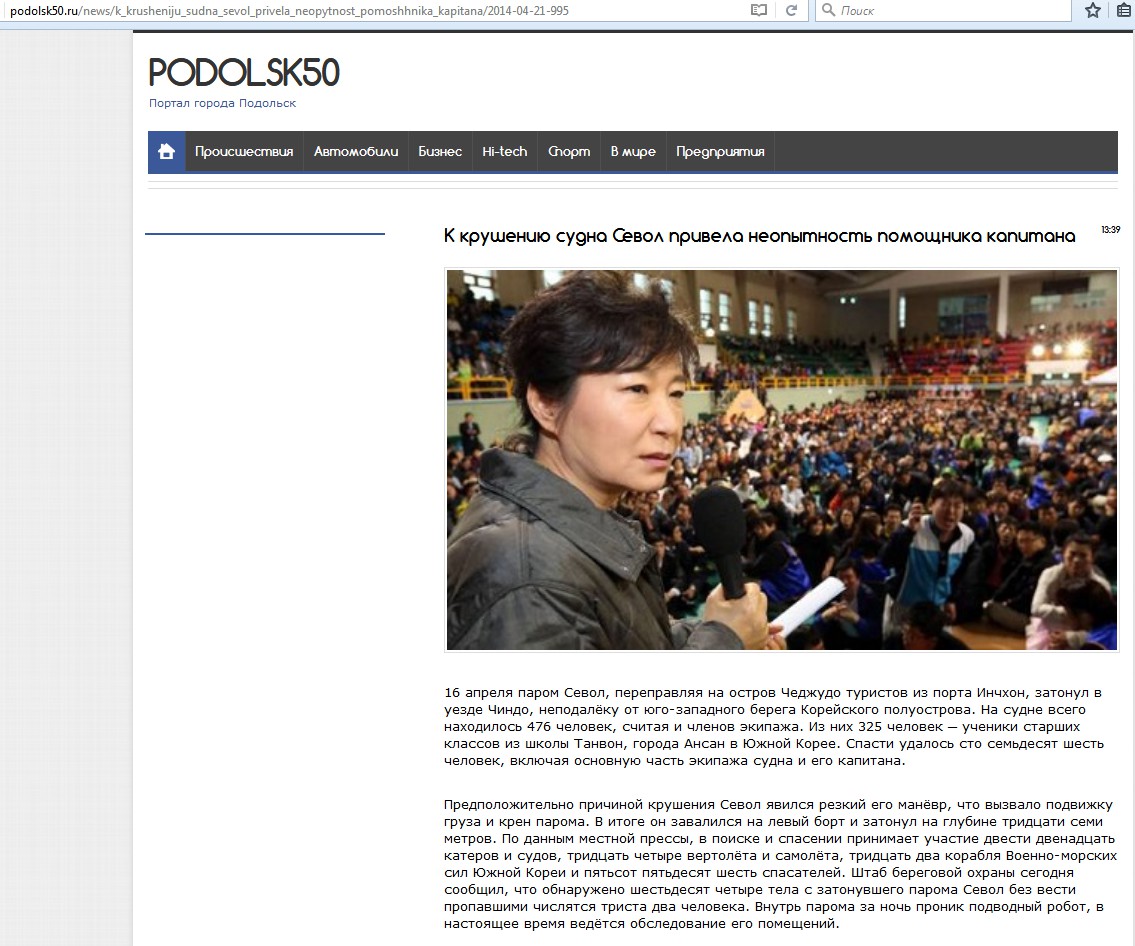This screenshot has width=1135, height=946.
Task: Click the reader view icon in address bar
Action: [759, 10]
